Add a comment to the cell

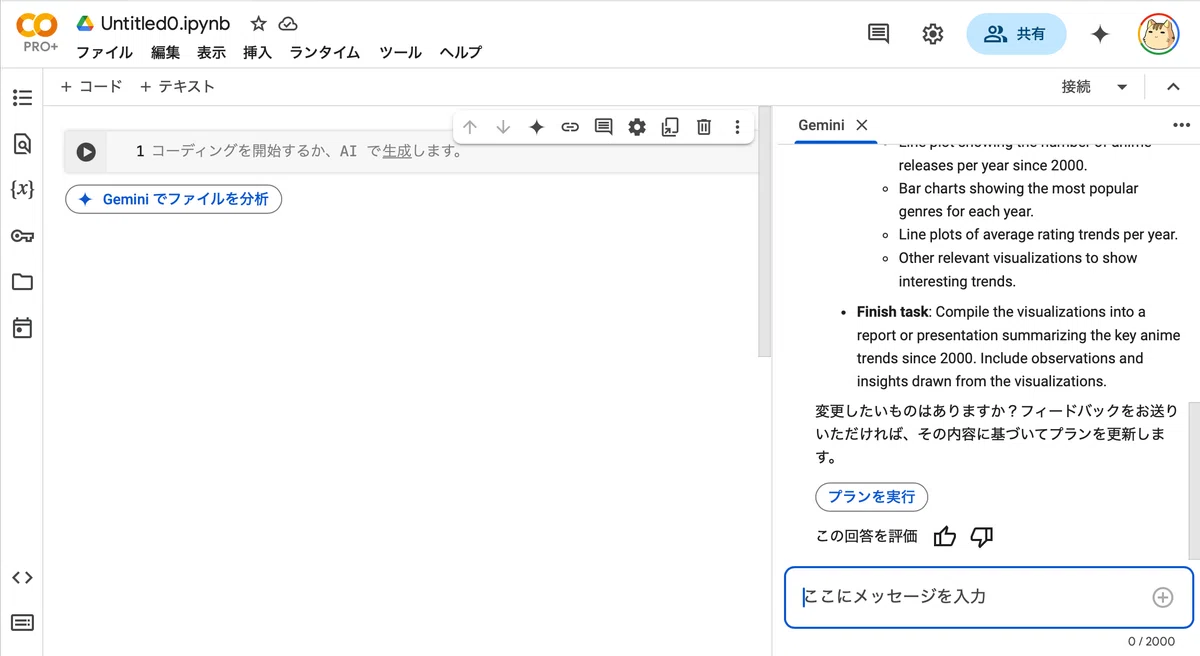603,127
